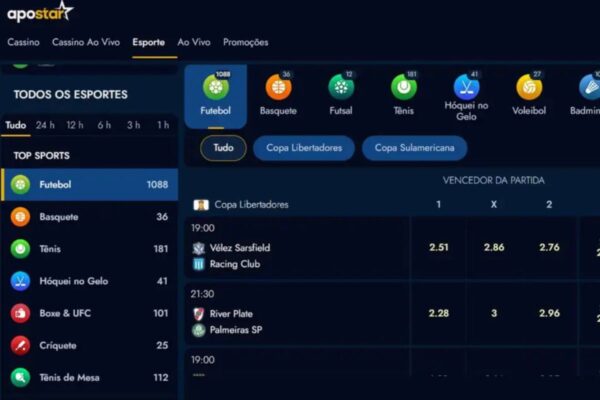
Task: Click the Futebol ball icon in sidebar
Action: point(20,184)
